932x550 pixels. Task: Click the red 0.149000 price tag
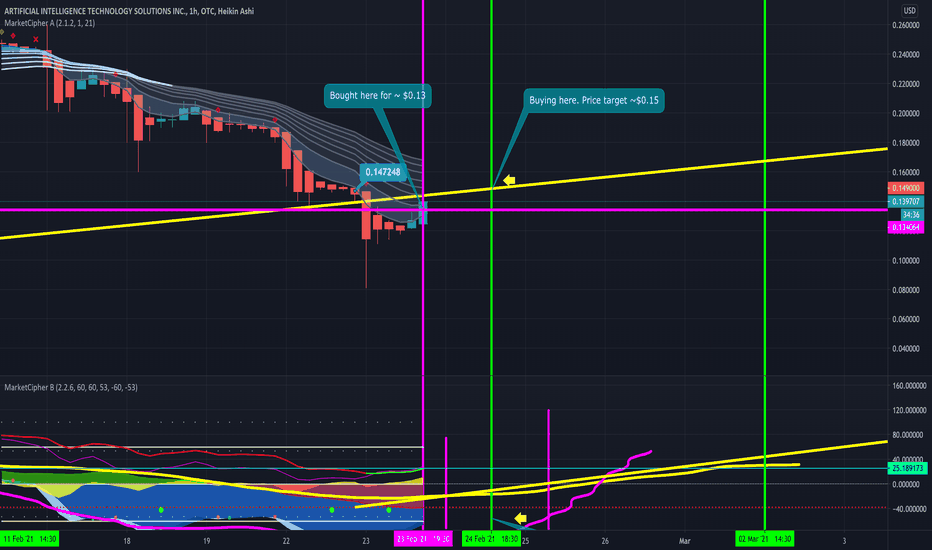(905, 188)
